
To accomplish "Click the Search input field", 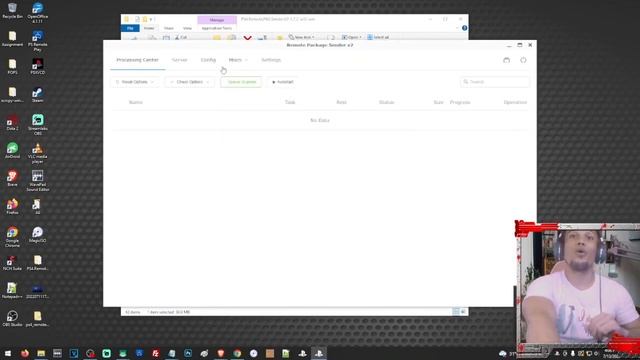I will [x=495, y=82].
